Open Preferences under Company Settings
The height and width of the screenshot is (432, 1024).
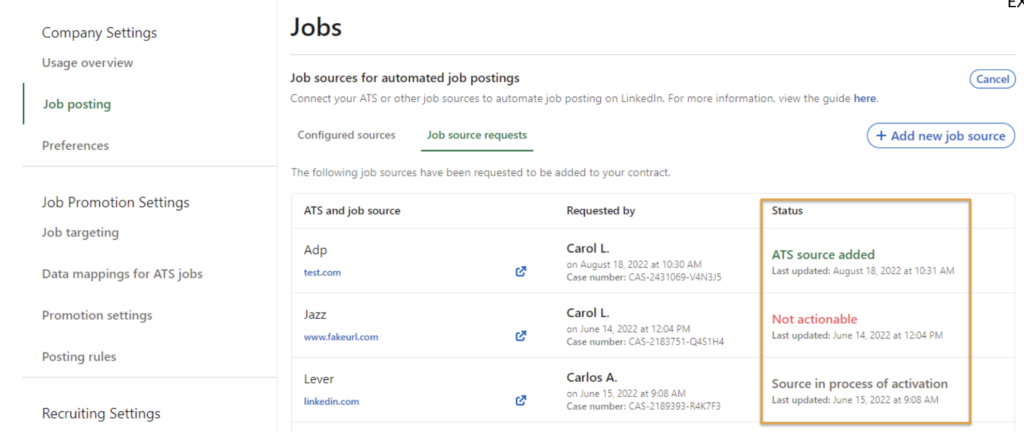(x=75, y=146)
